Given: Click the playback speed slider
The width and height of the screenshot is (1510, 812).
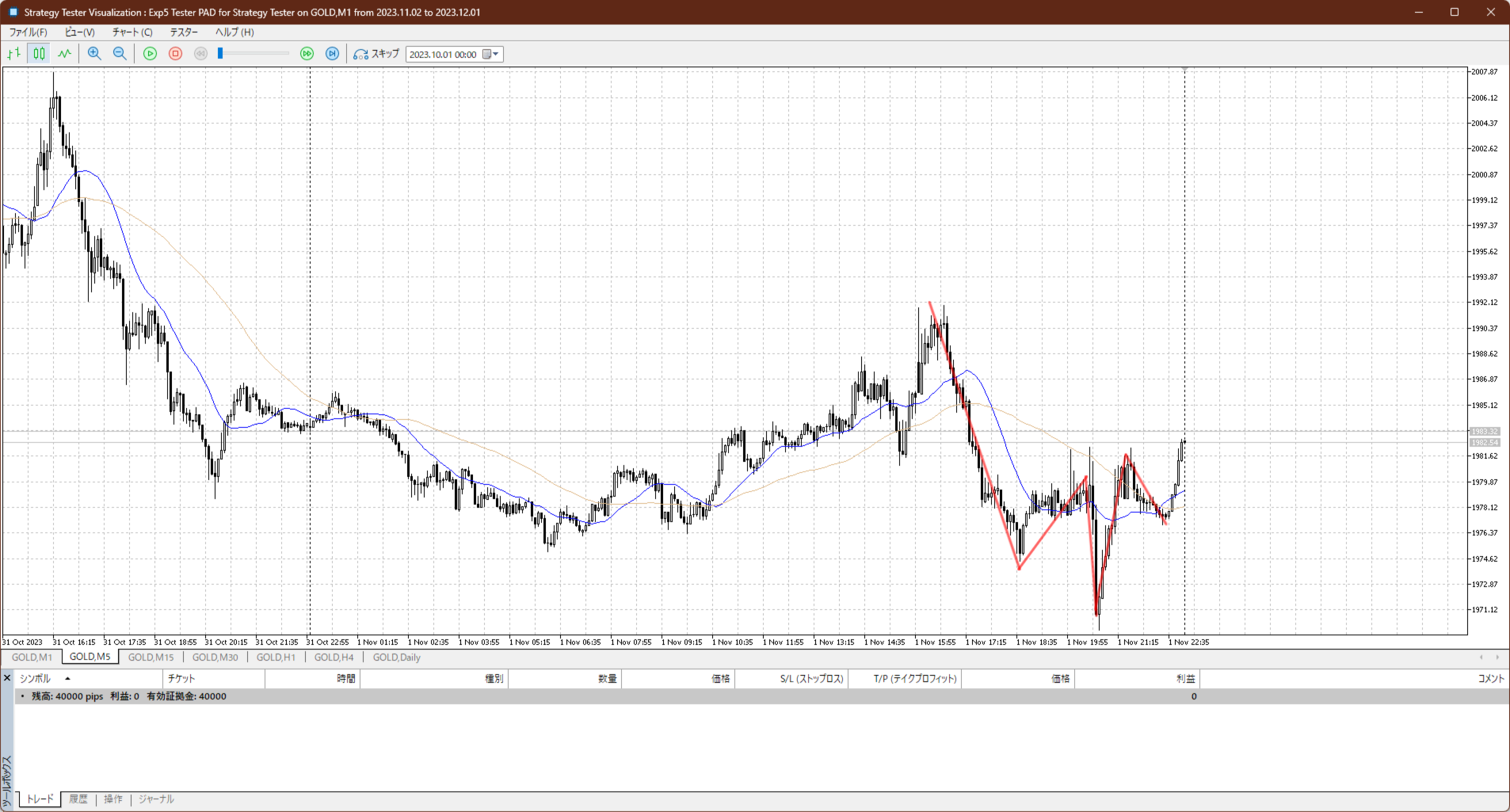Looking at the screenshot, I should pyautogui.click(x=254, y=54).
